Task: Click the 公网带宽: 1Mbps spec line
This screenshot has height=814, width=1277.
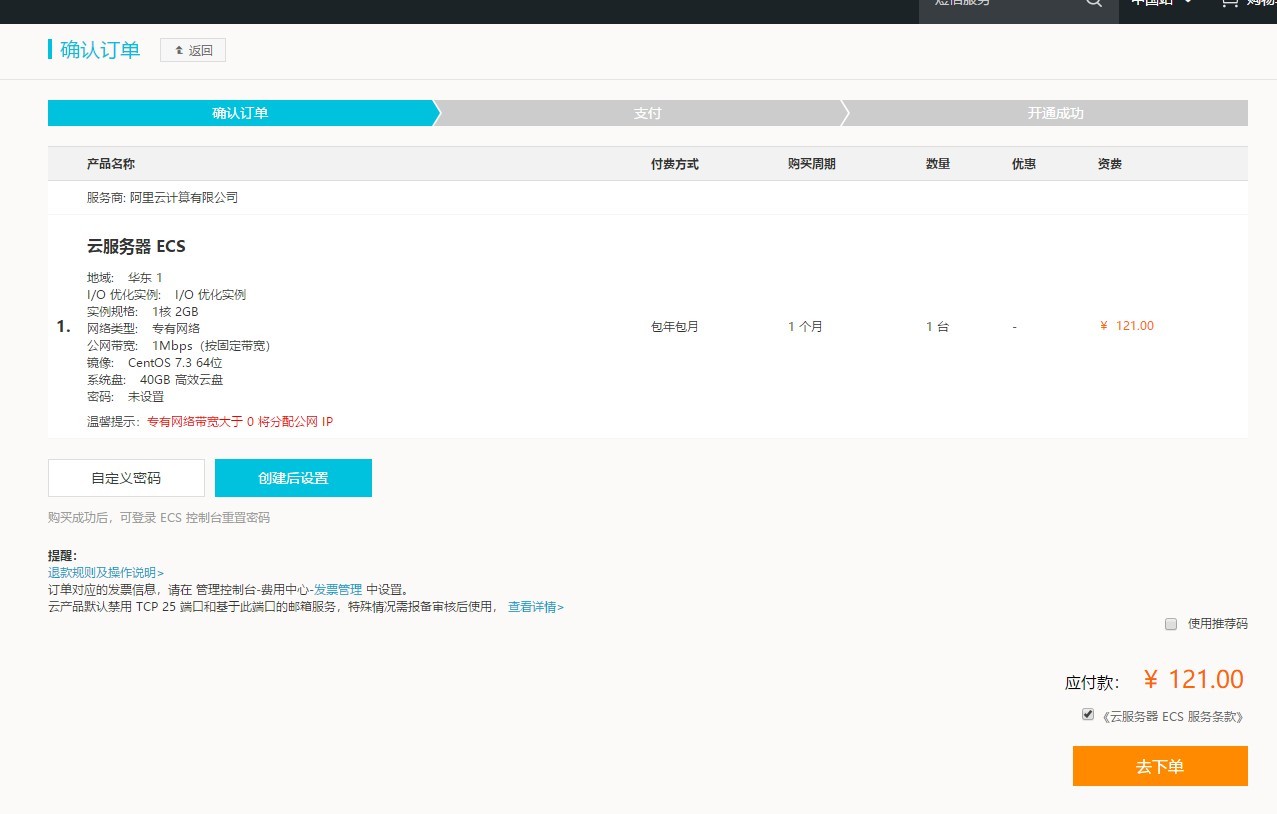Action: pyautogui.click(x=179, y=346)
